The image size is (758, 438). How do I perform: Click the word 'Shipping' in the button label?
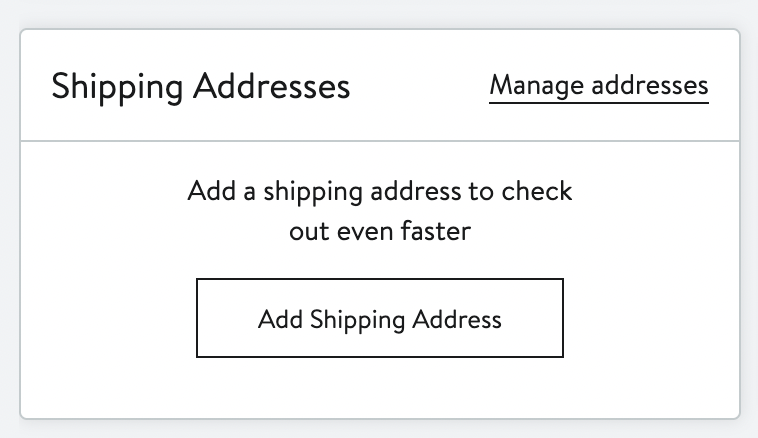(352, 320)
